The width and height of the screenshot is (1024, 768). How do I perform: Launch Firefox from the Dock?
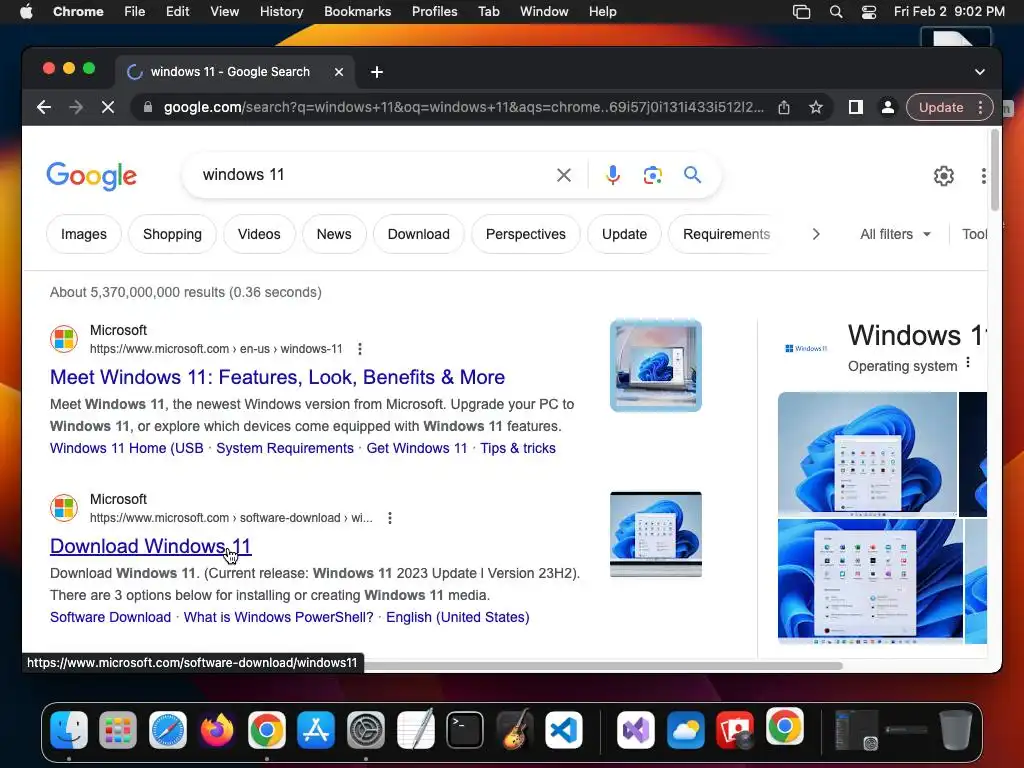point(217,729)
